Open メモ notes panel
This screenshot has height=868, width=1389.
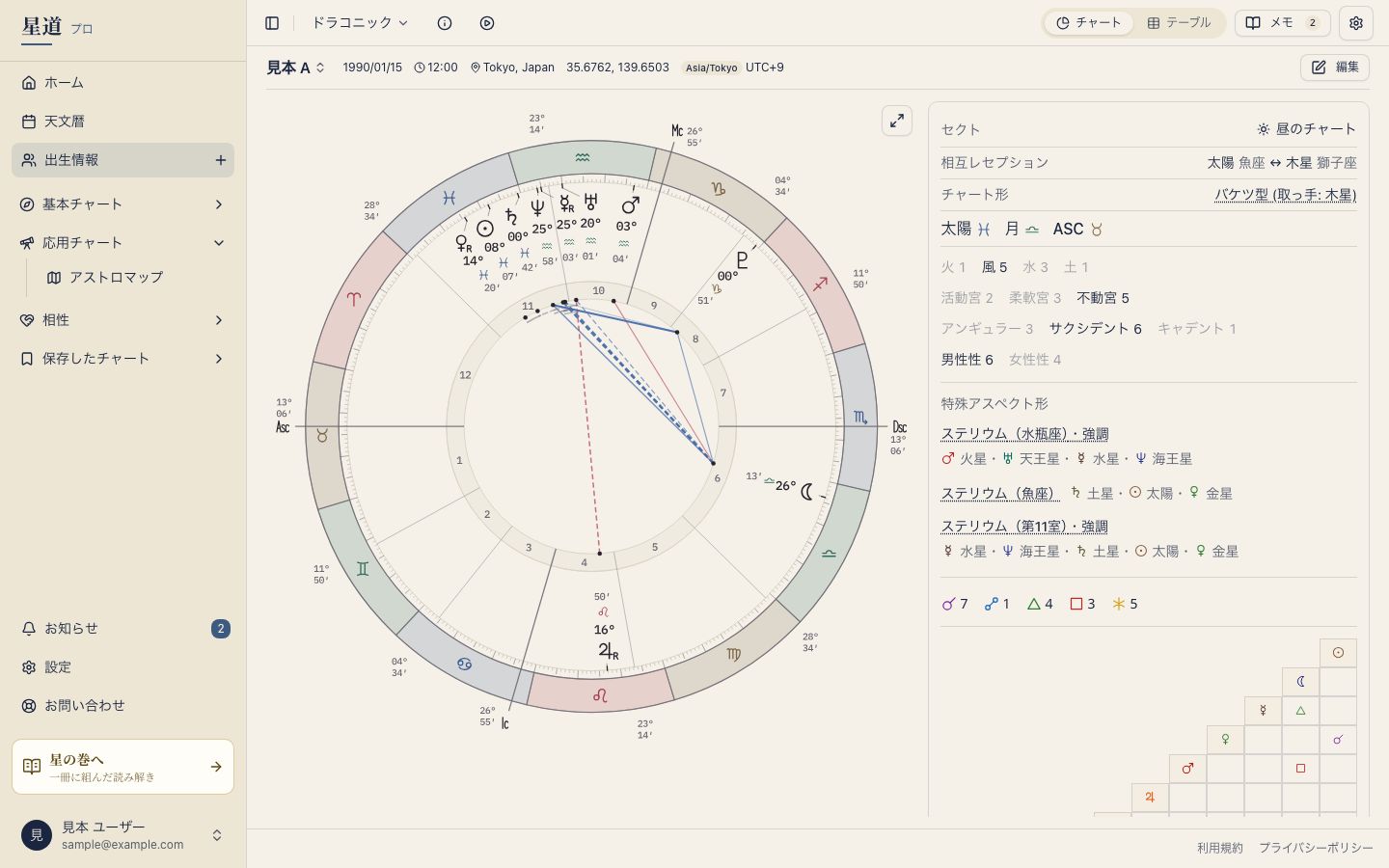coord(1283,23)
